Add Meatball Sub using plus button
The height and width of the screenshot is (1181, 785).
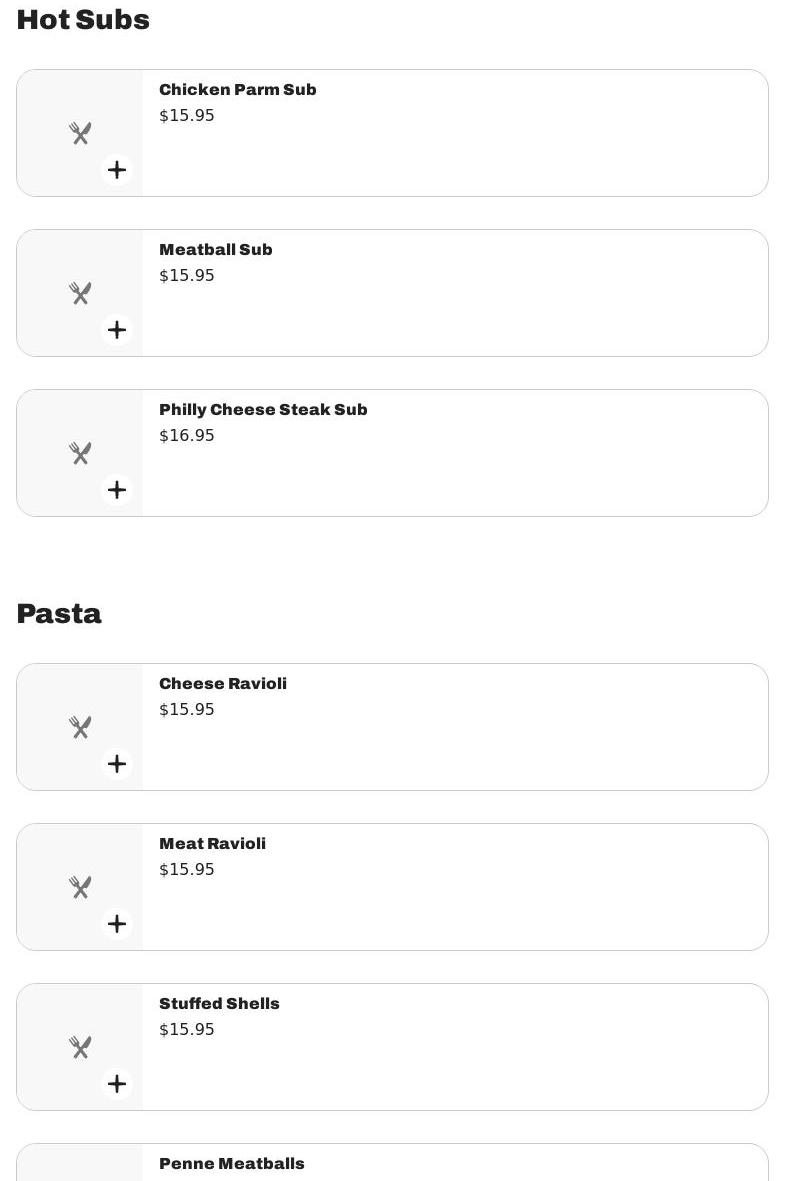117,329
